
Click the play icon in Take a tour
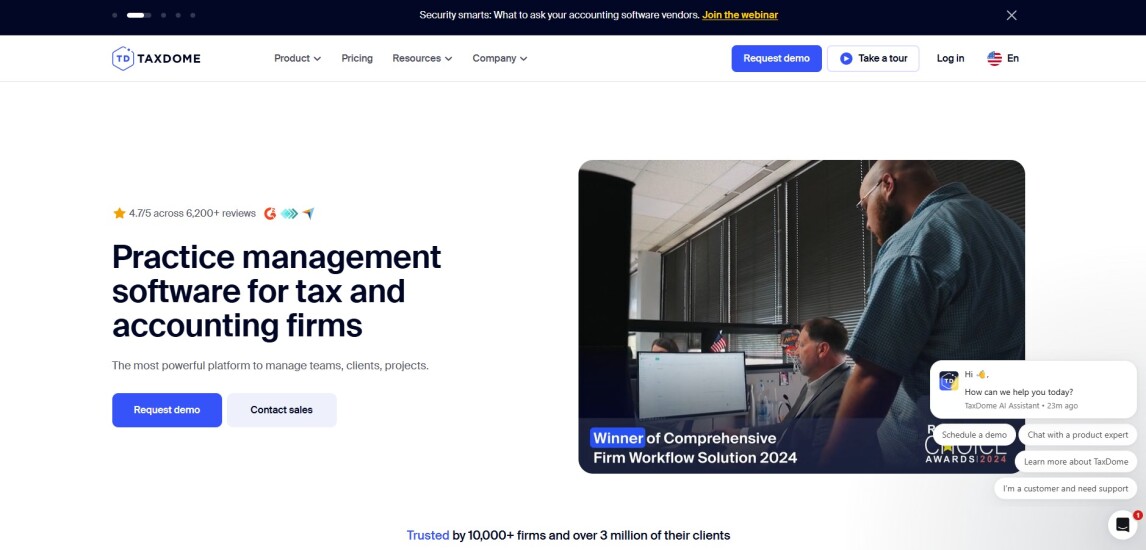(846, 58)
